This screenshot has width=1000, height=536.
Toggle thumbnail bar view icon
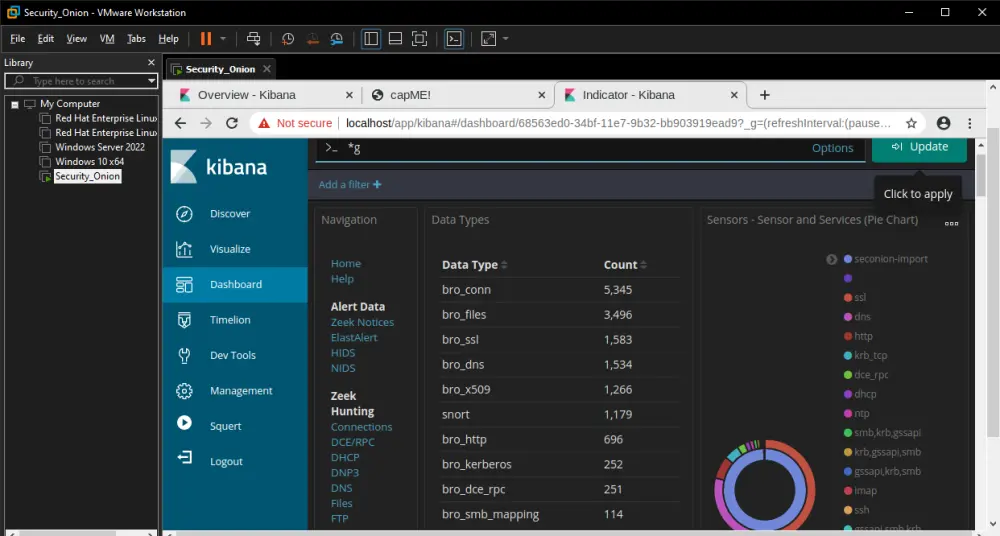[395, 39]
